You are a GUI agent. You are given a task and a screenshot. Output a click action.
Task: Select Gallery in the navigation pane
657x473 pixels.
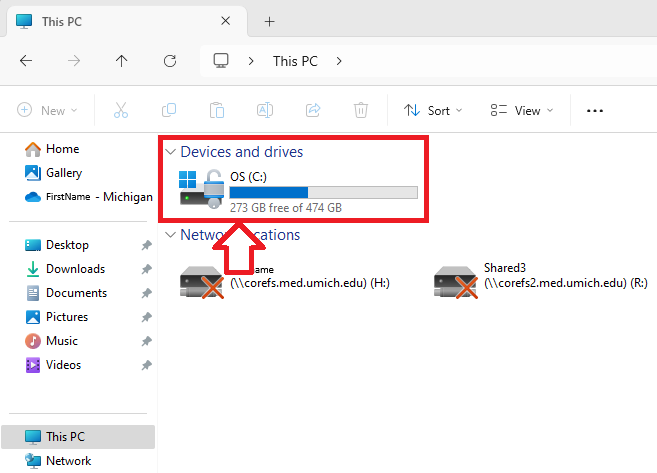[64, 173]
